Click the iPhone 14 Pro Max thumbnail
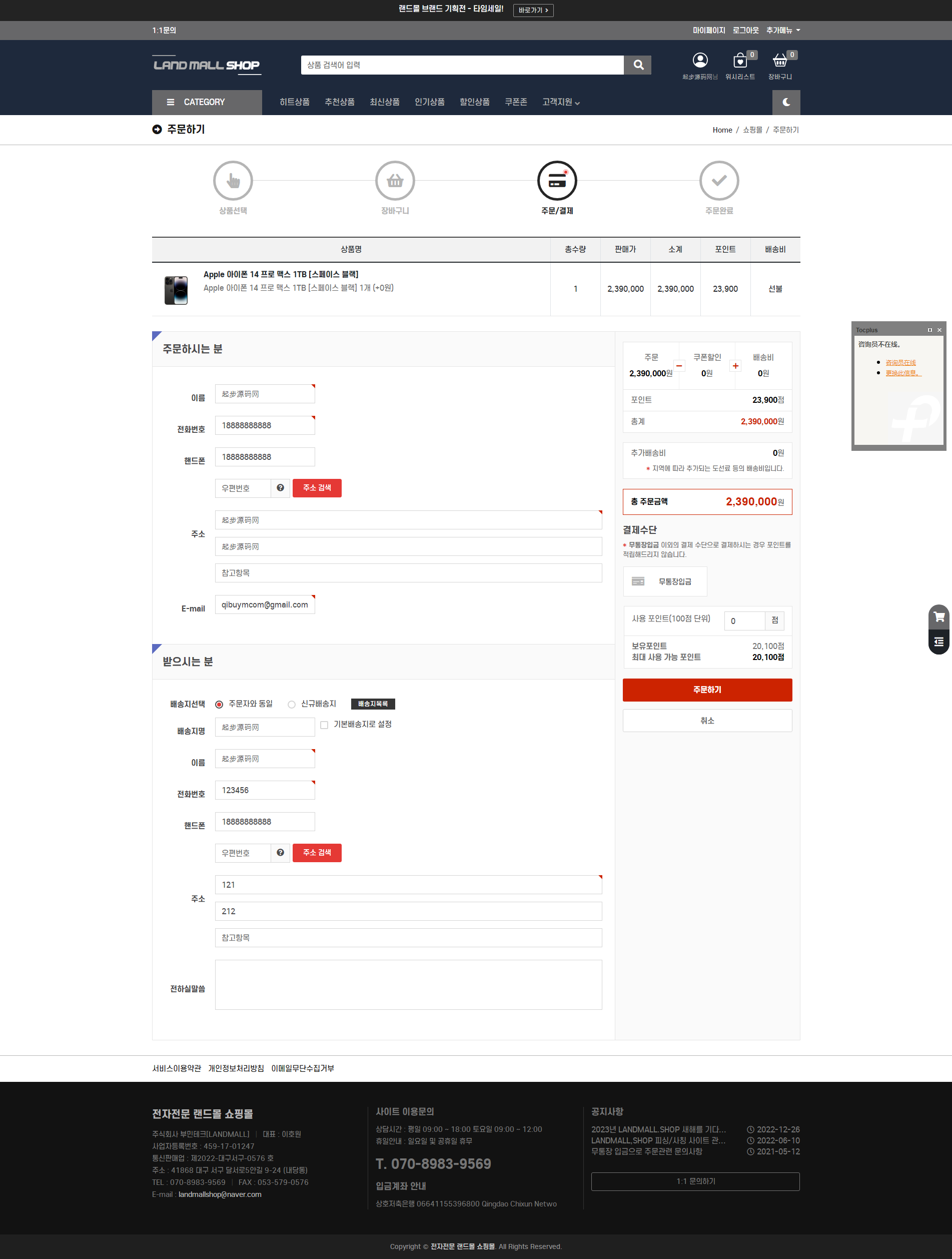Screen dimensions: 952x1259 176,290
